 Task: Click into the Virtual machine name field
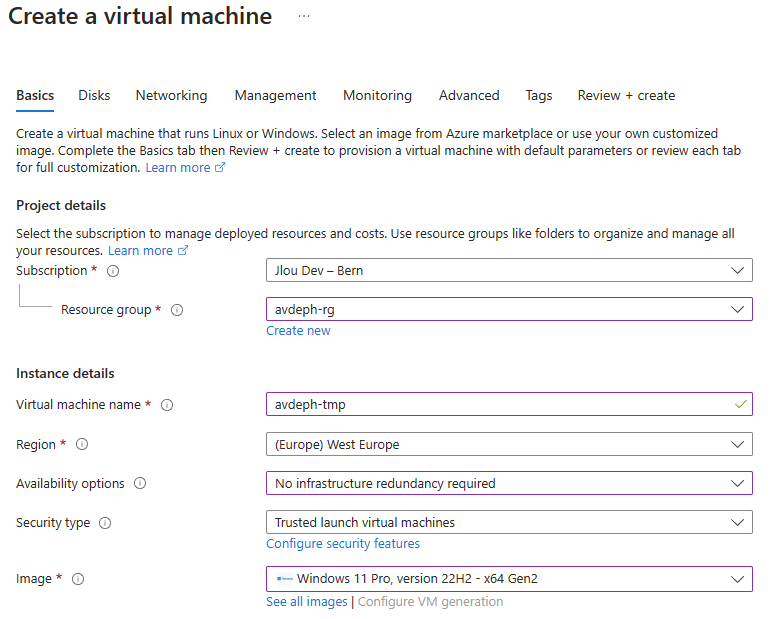point(509,404)
